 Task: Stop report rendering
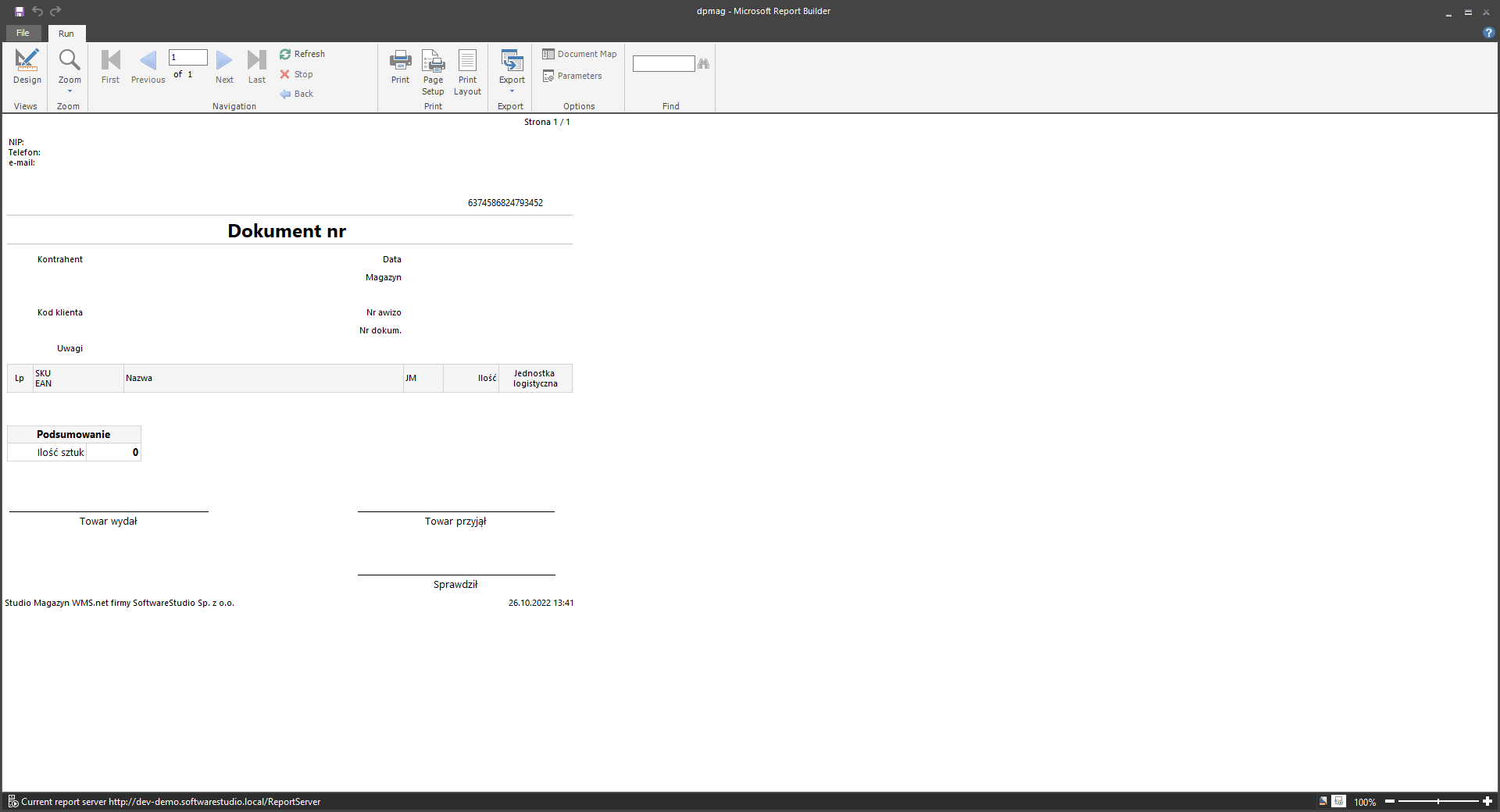[x=297, y=74]
